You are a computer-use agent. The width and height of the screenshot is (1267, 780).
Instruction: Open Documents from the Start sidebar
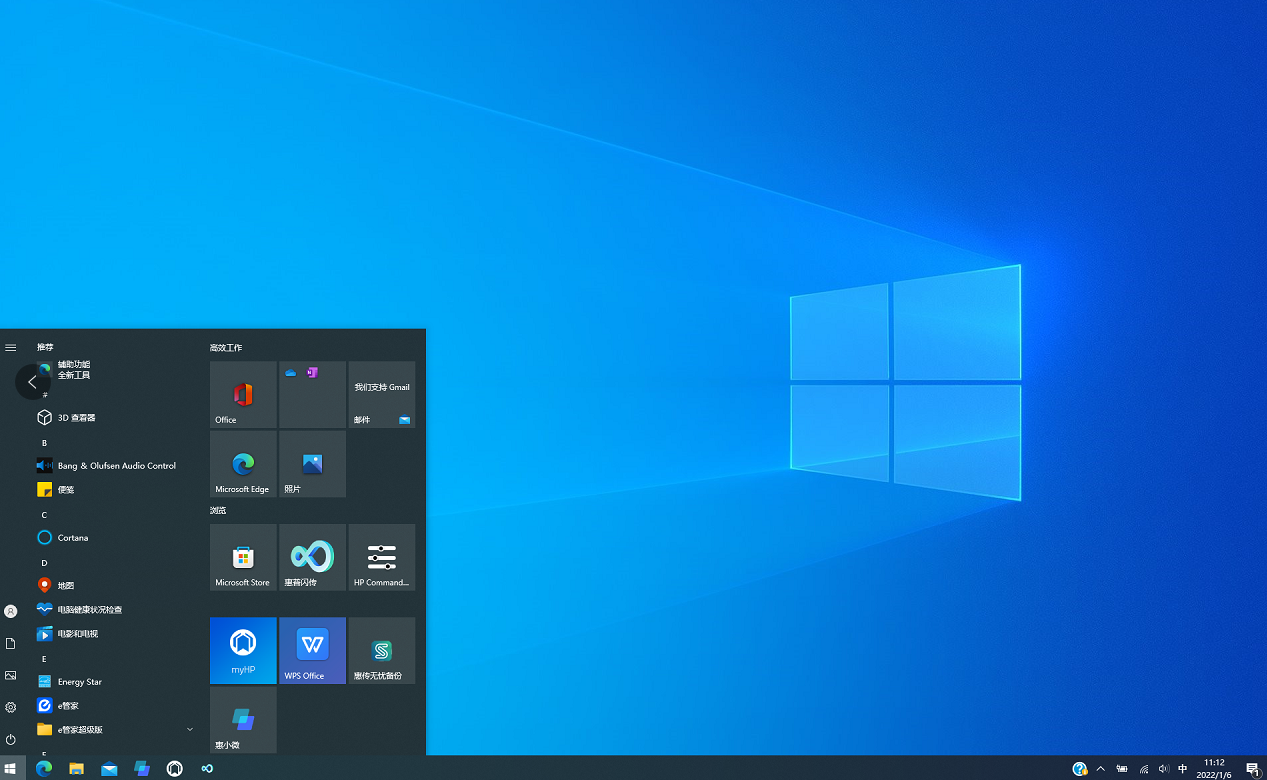(x=11, y=643)
